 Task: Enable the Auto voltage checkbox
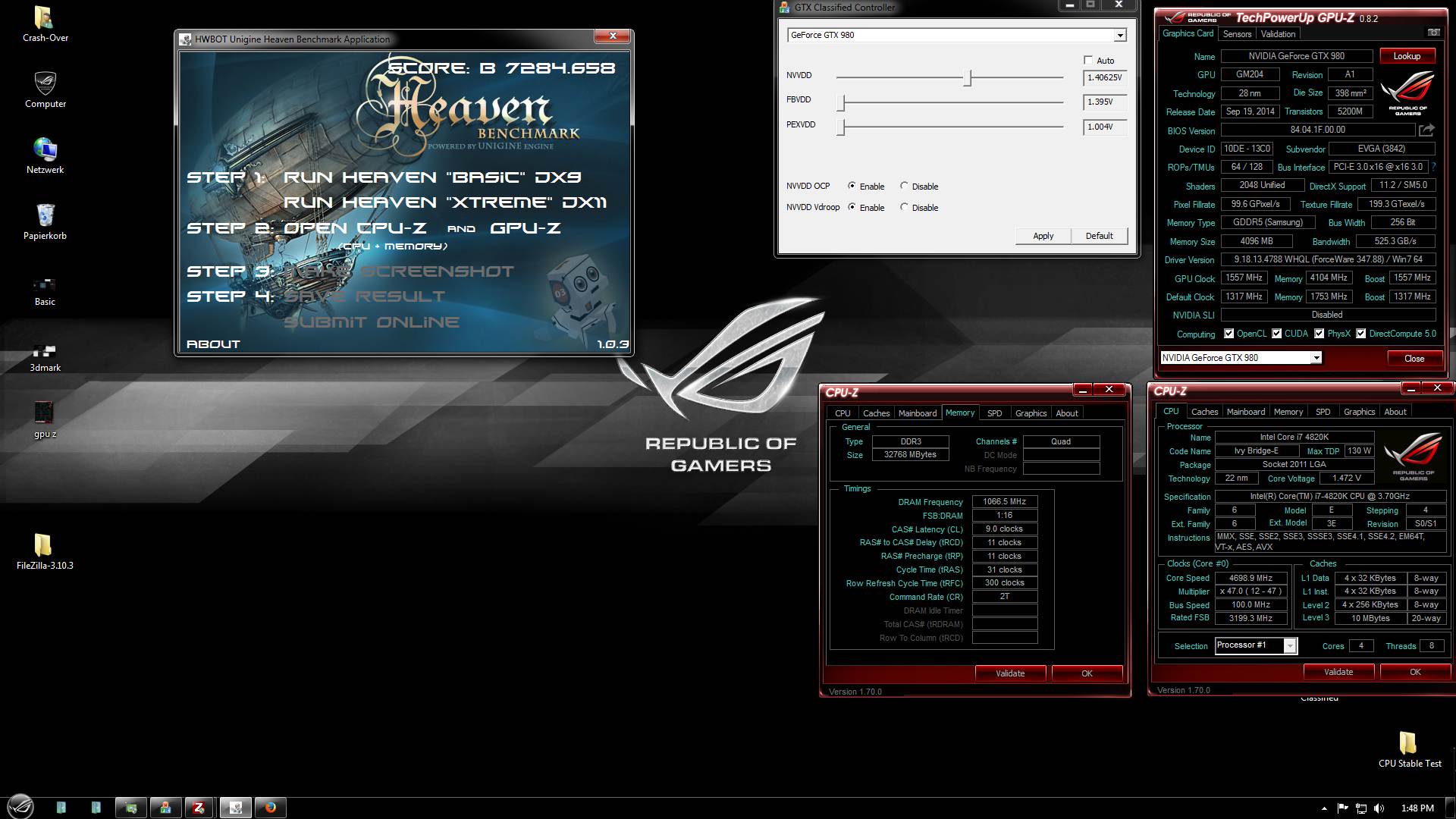click(x=1088, y=60)
